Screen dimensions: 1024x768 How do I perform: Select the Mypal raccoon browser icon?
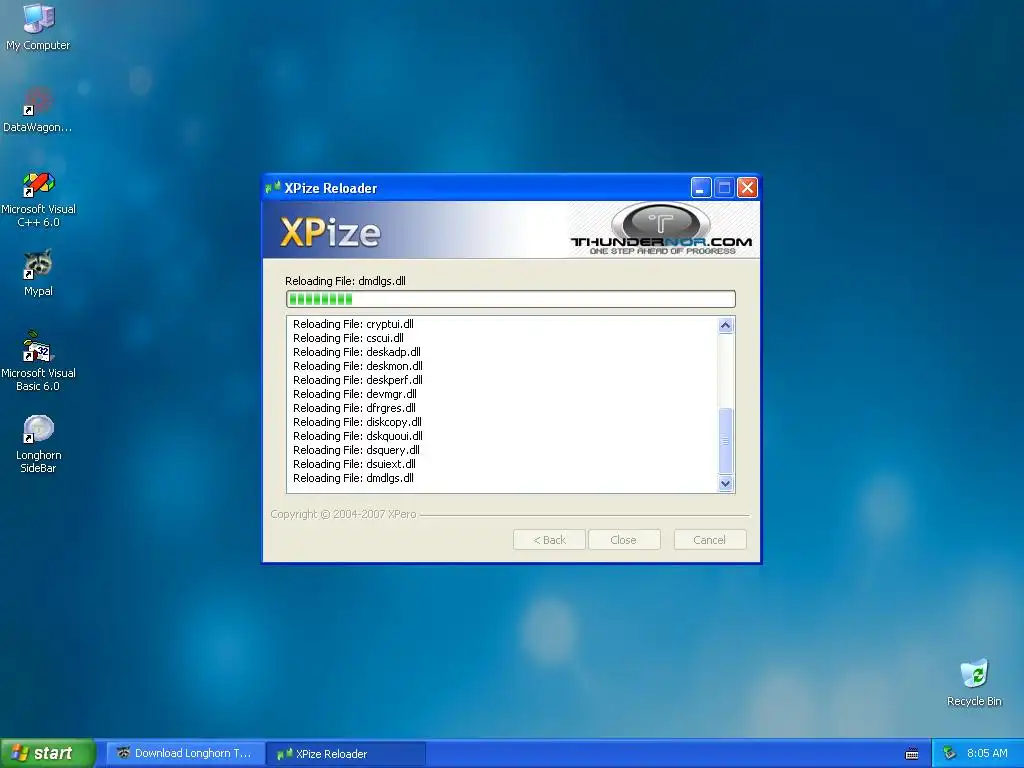coord(38,273)
